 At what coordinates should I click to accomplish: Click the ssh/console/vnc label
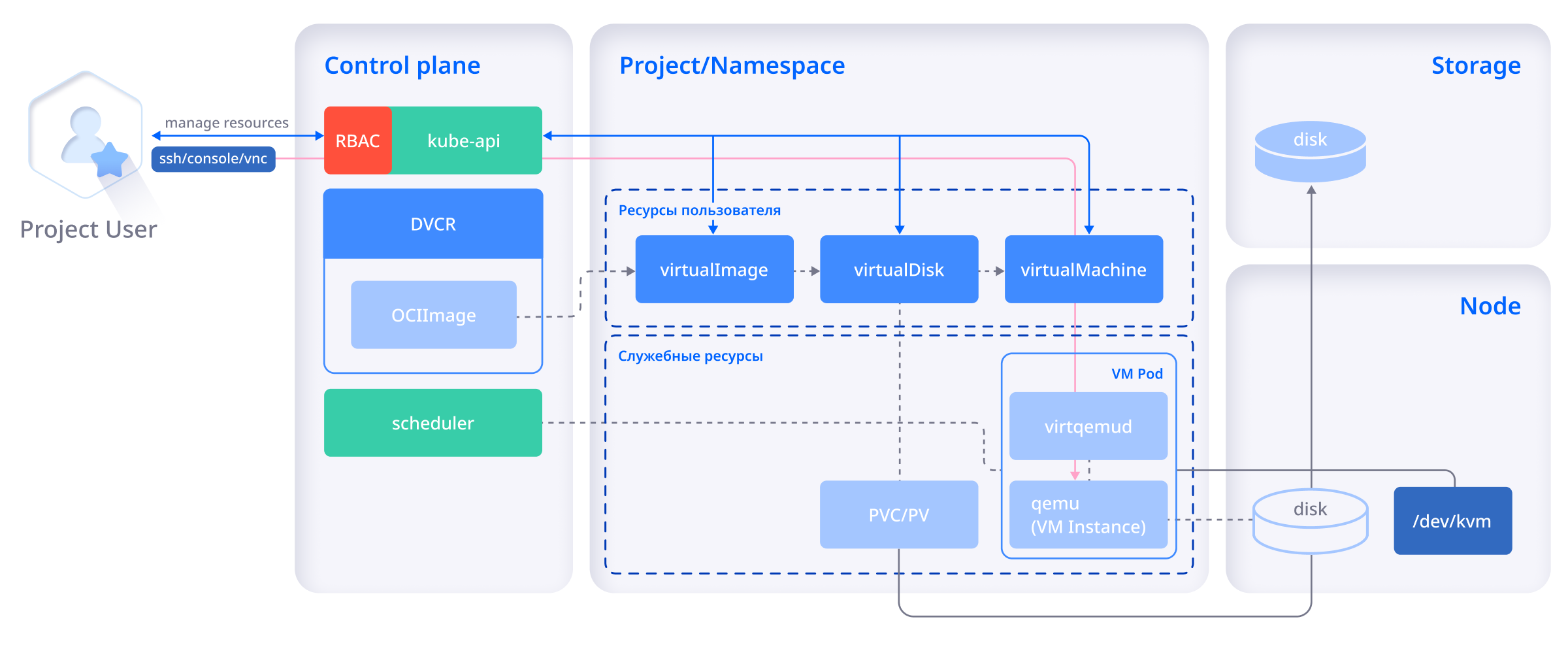click(213, 159)
